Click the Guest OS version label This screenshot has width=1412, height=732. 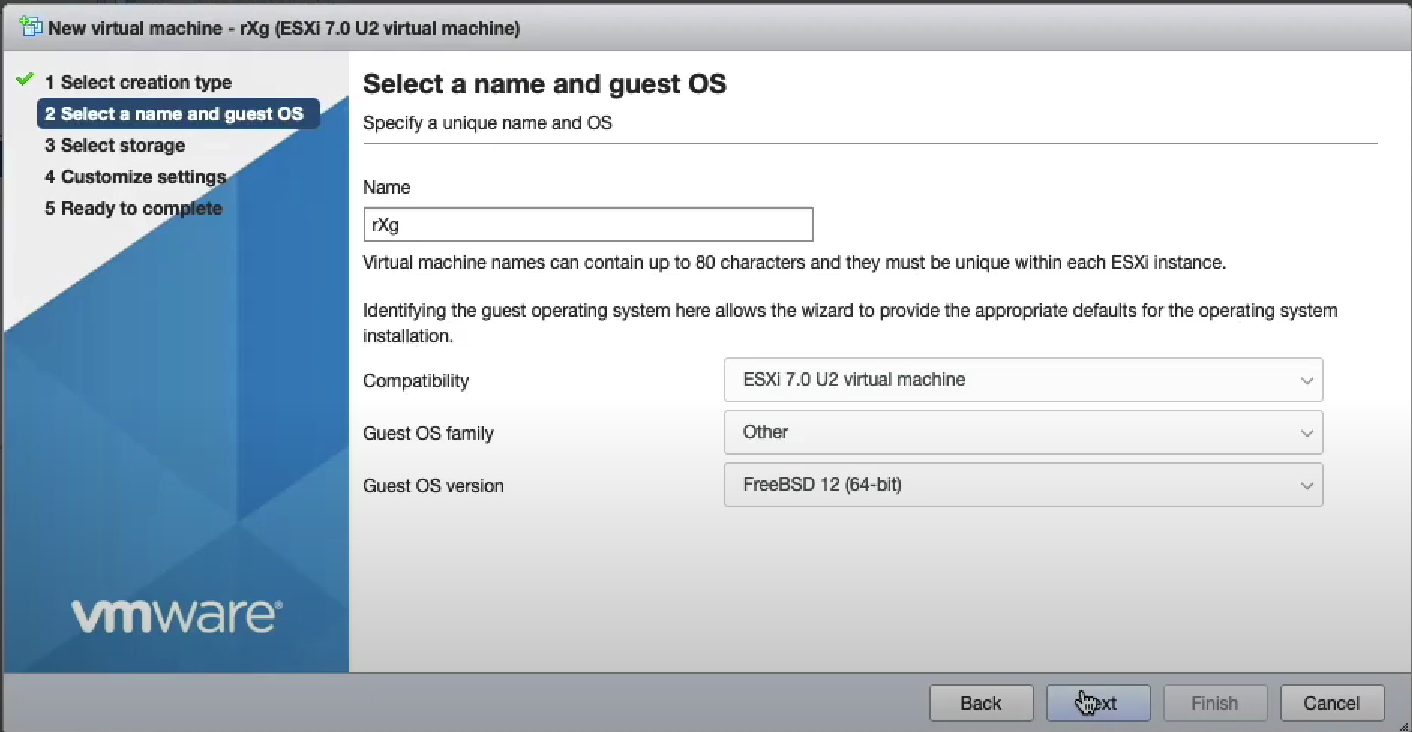coord(433,486)
